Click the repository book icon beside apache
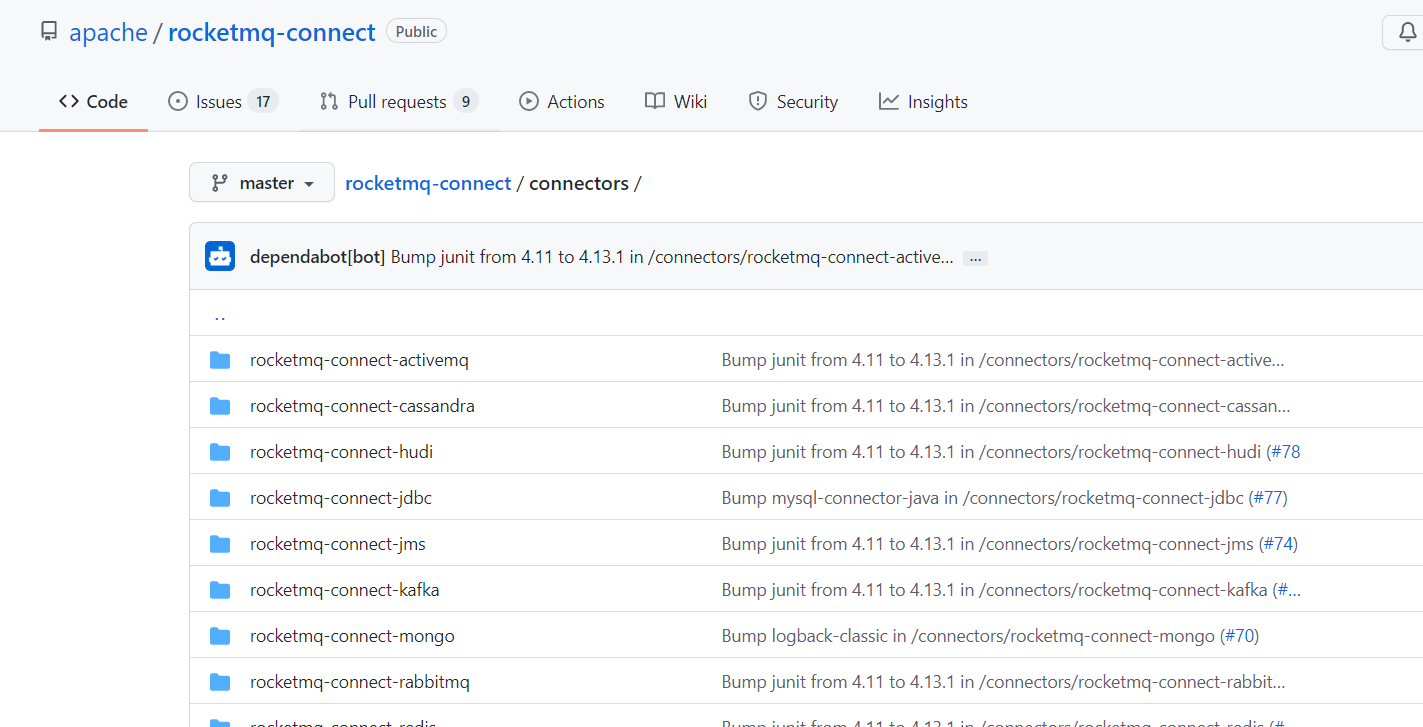This screenshot has width=1423, height=727. tap(49, 32)
